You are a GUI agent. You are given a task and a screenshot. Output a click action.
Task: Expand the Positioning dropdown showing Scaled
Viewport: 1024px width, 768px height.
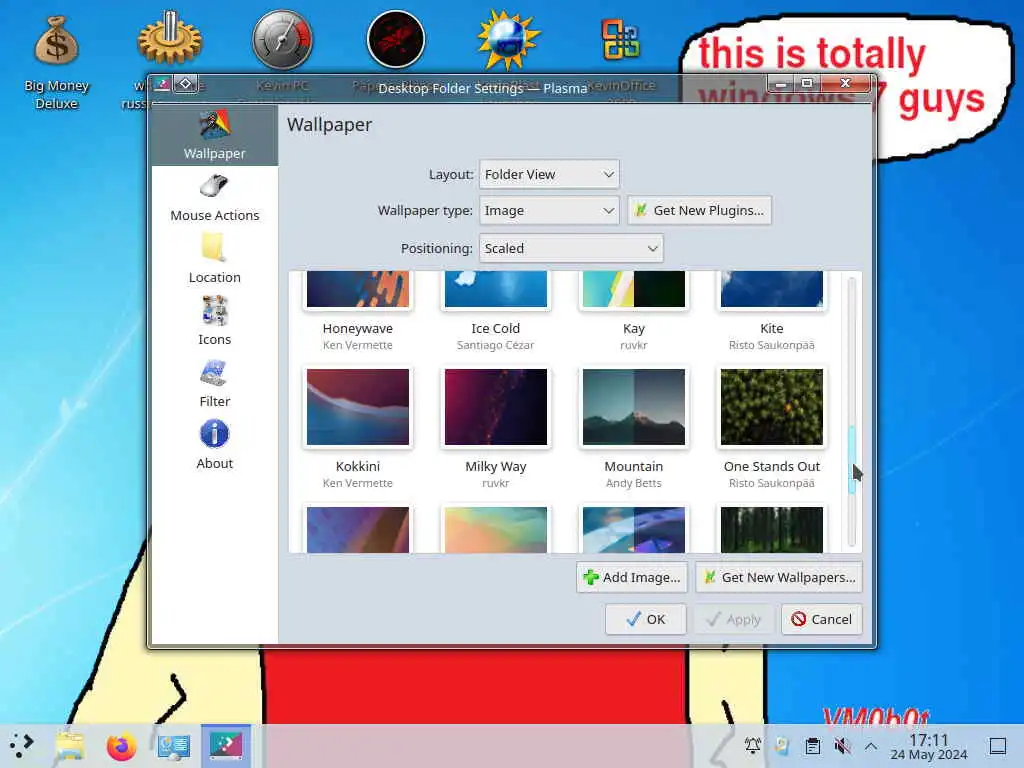(571, 248)
